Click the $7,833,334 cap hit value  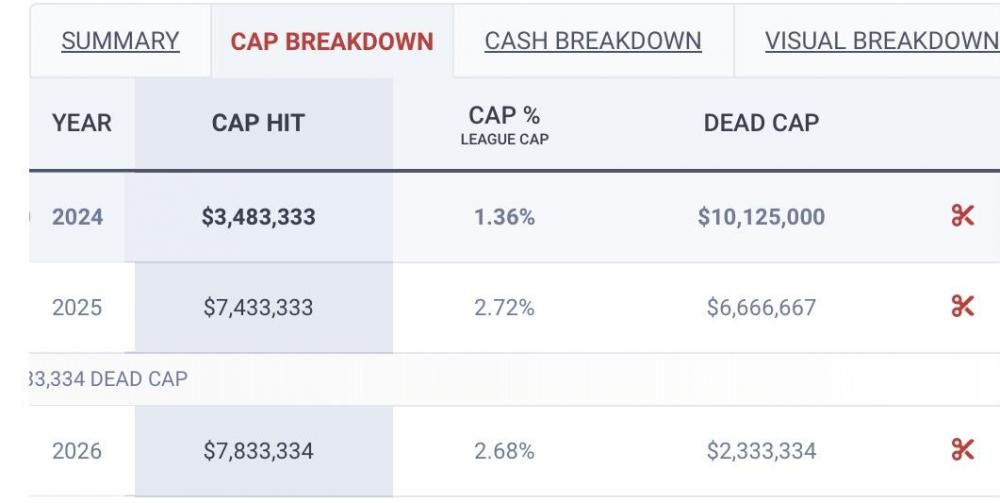pos(258,451)
